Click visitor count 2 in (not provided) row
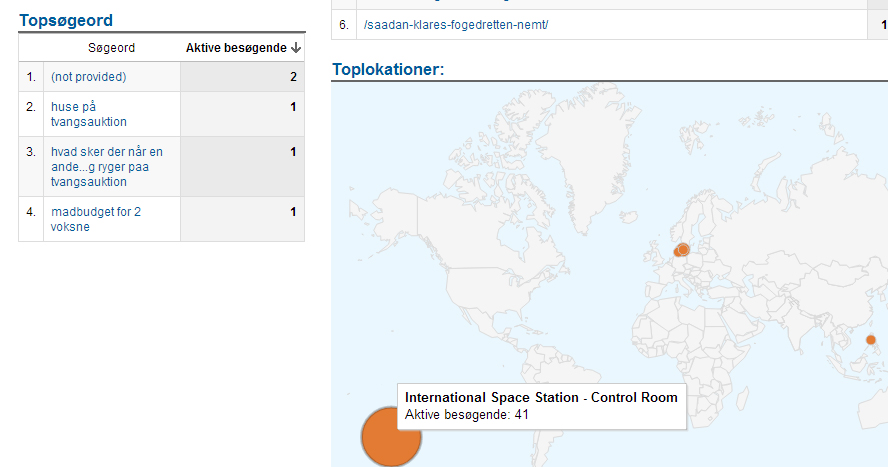888x467 pixels. [x=292, y=77]
